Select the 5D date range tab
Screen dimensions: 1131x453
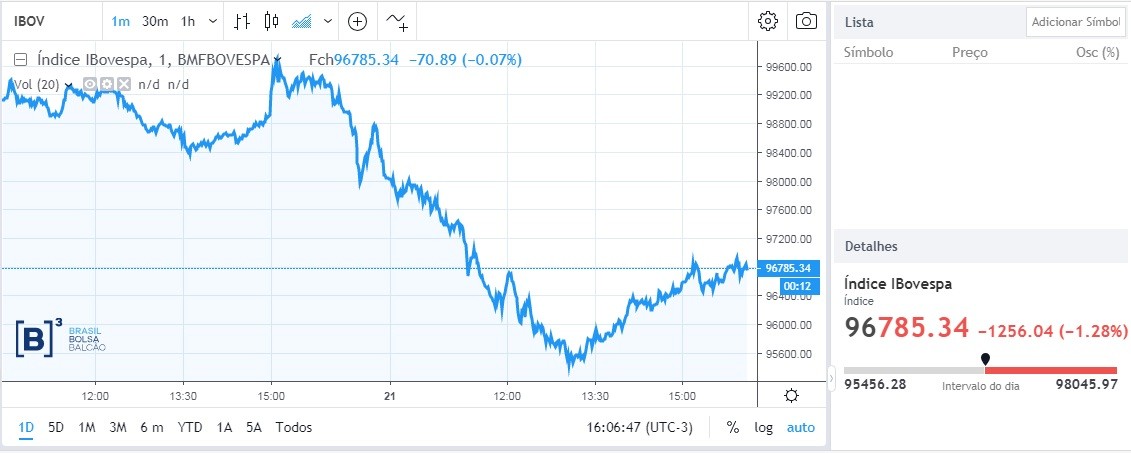tap(56, 427)
